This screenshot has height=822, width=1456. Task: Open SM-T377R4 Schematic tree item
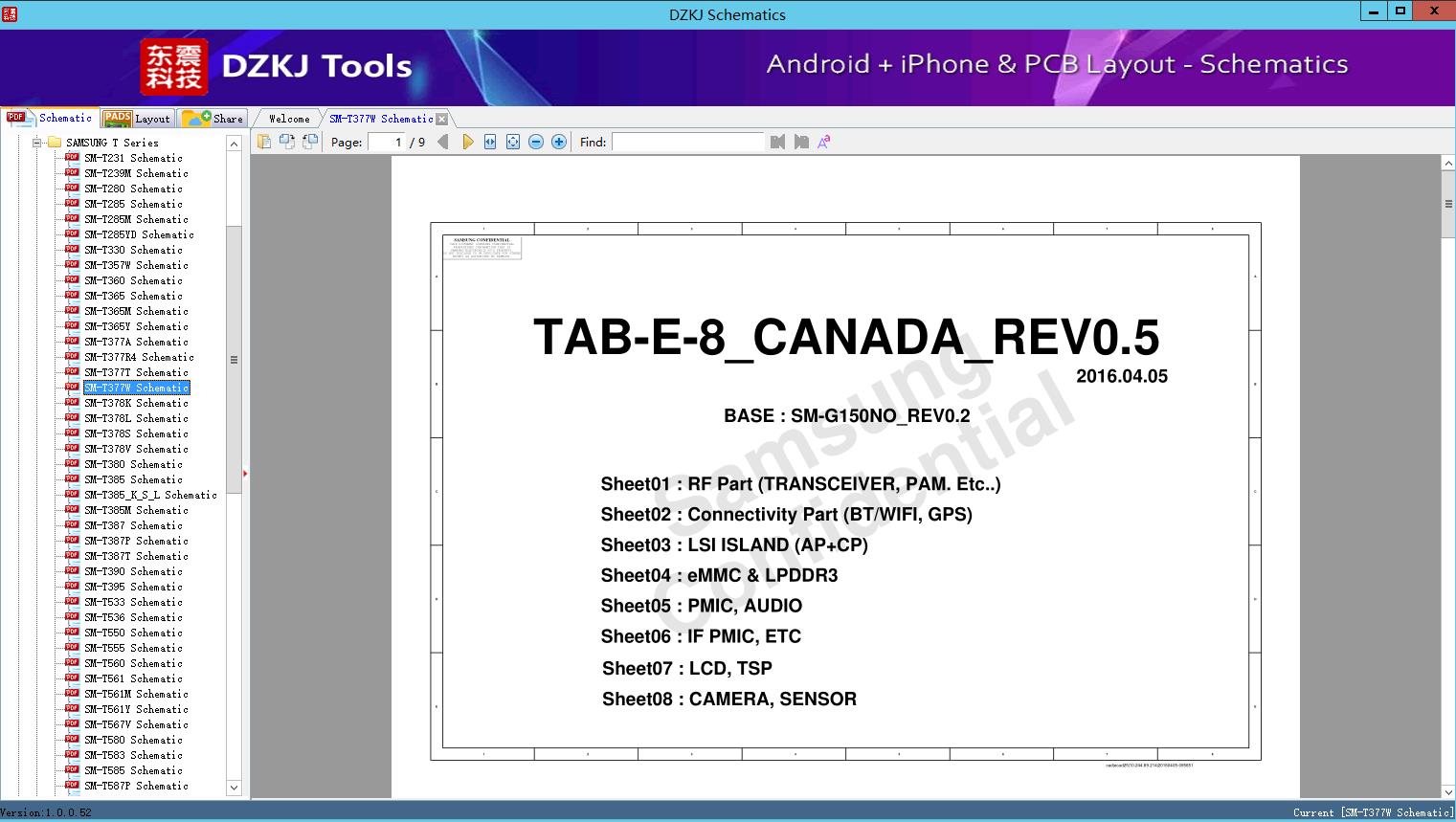coord(139,357)
